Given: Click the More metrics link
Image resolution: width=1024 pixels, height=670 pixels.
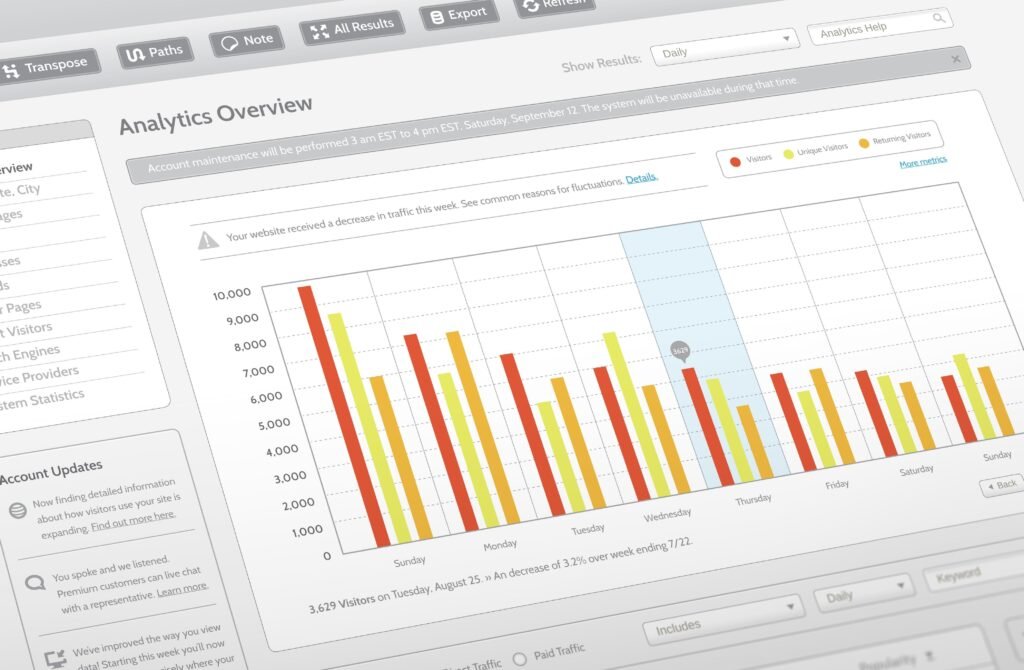Looking at the screenshot, I should point(922,161).
